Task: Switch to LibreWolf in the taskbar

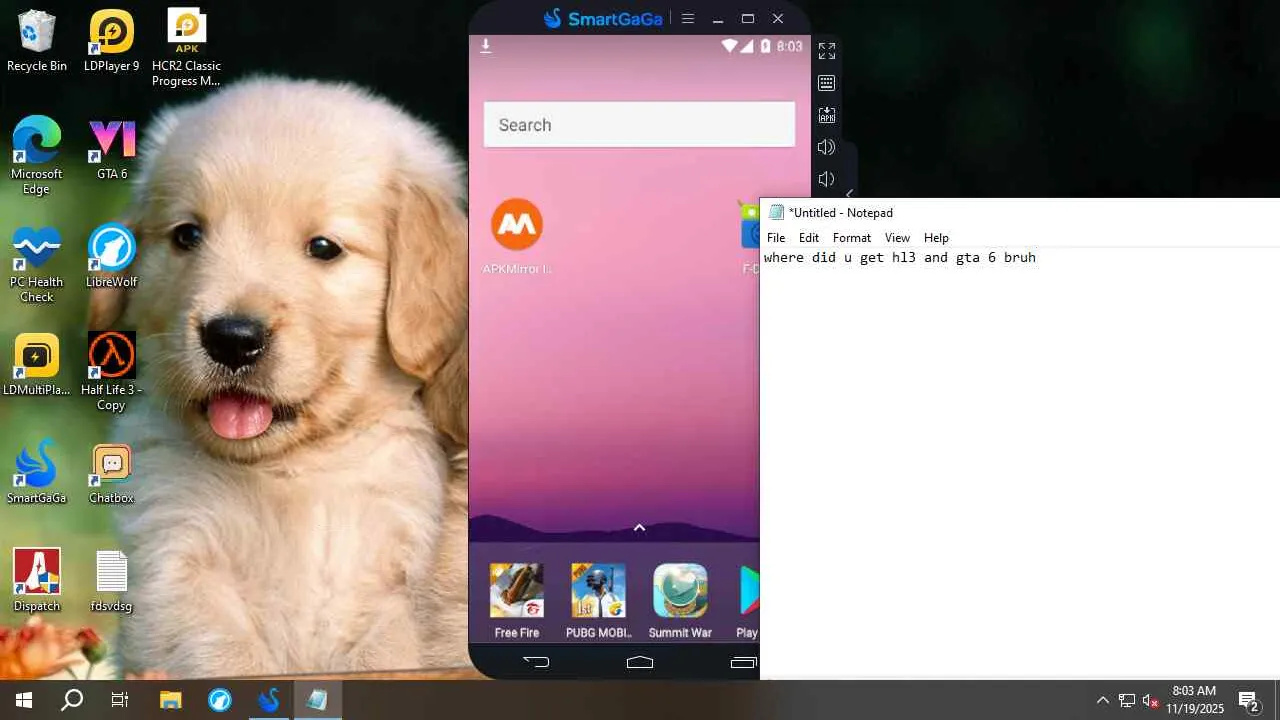Action: click(x=220, y=700)
